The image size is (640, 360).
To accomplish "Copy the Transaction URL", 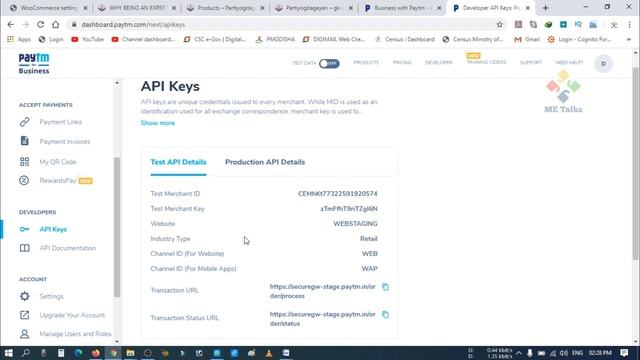I will coord(385,287).
